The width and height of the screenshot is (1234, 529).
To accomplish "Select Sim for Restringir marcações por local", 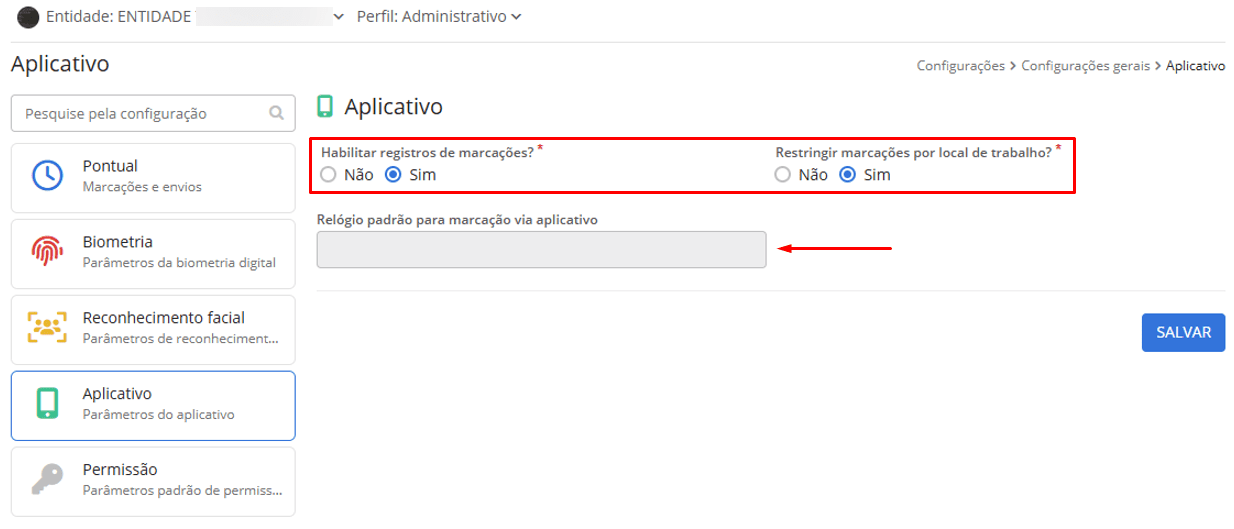I will 848,174.
